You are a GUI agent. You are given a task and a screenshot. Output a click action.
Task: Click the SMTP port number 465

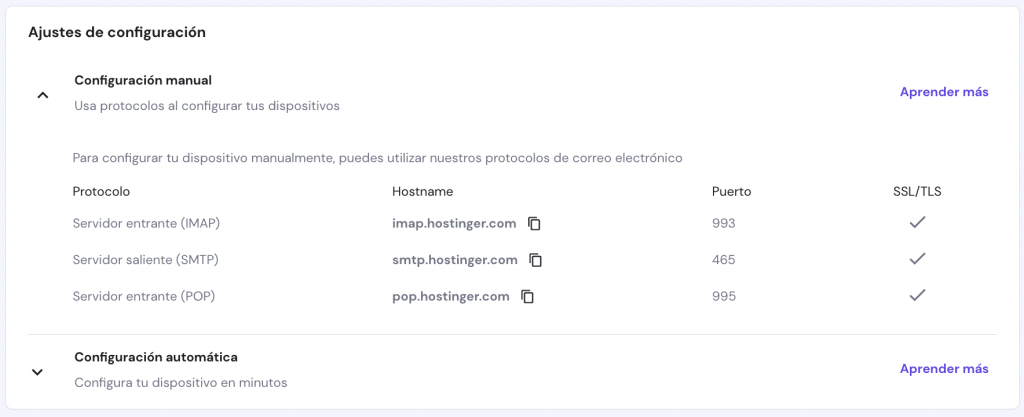click(723, 260)
